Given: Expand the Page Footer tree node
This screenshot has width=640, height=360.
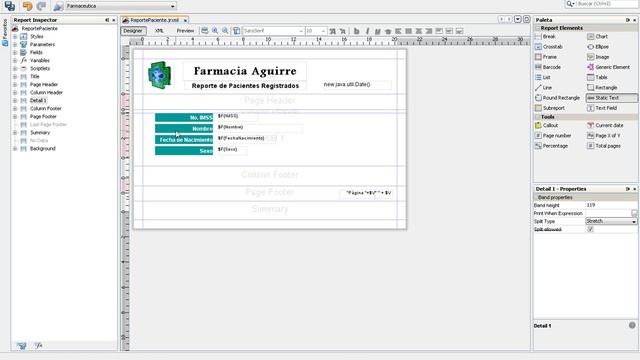Looking at the screenshot, I should point(15,117).
